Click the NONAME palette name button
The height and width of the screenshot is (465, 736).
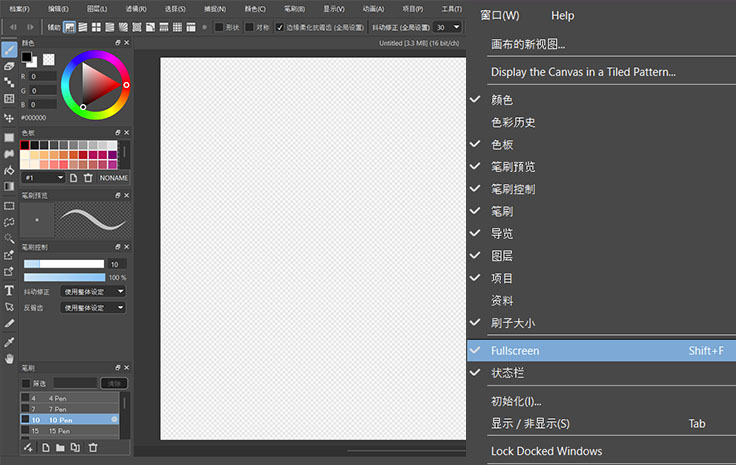click(114, 178)
